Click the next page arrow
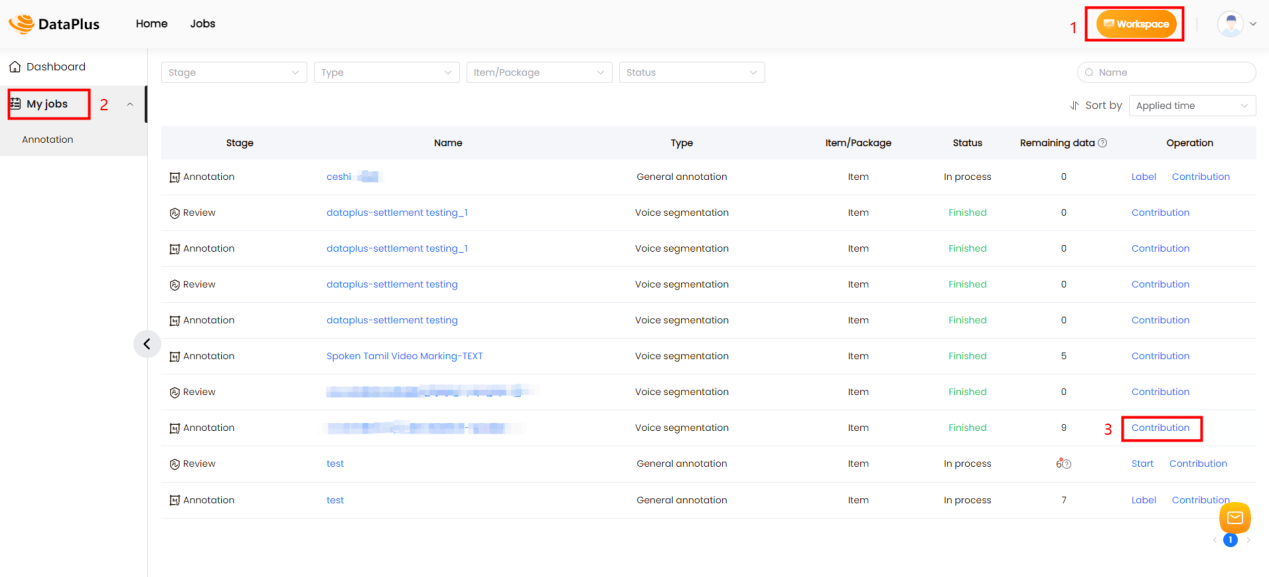 pyautogui.click(x=1247, y=540)
